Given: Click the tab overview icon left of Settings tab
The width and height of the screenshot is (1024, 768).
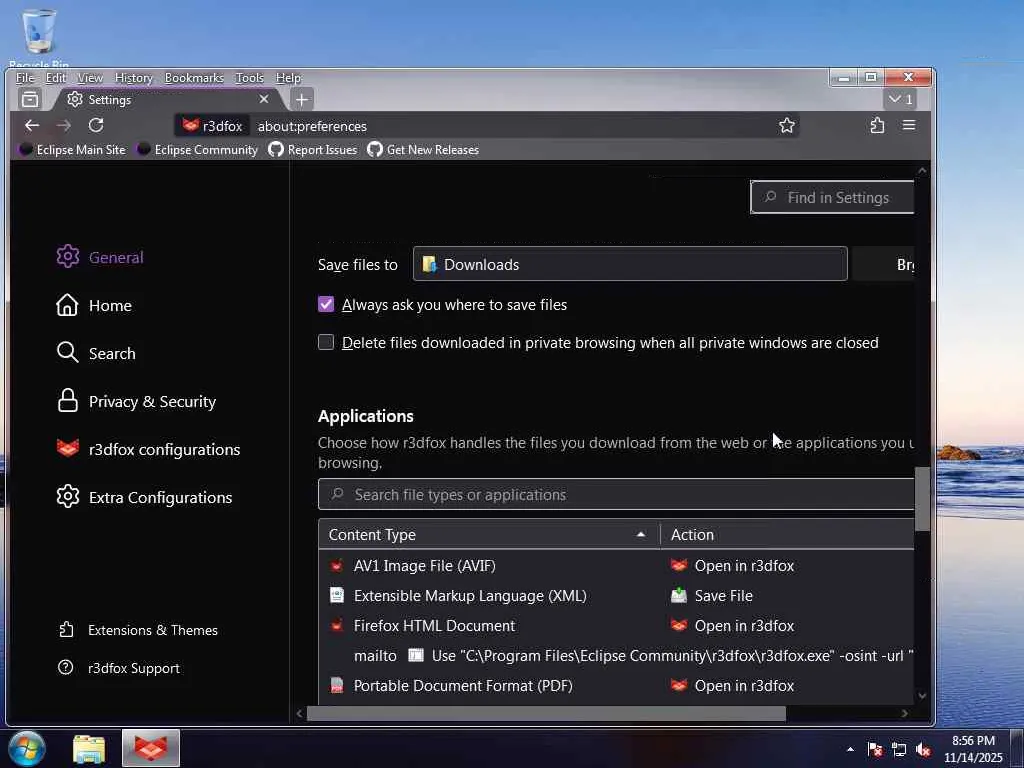Looking at the screenshot, I should 30,99.
